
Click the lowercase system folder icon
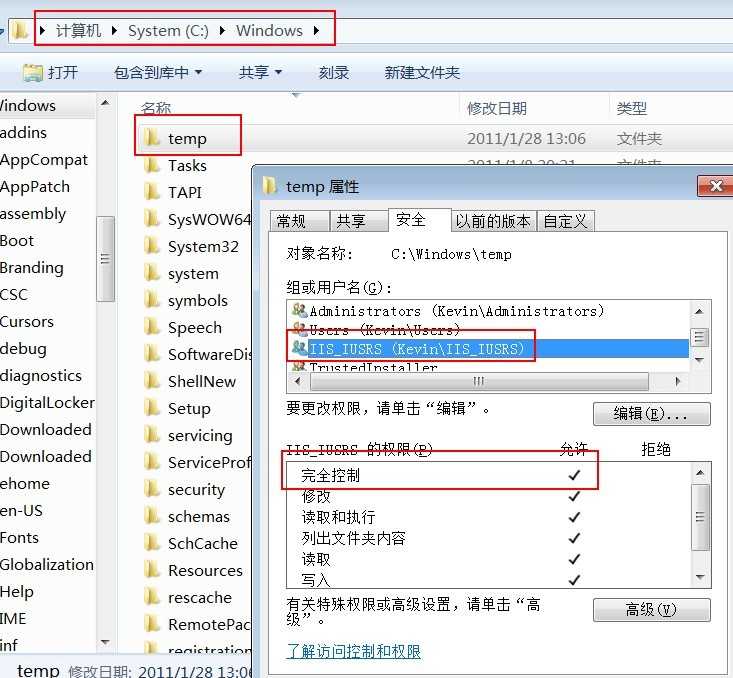click(x=152, y=273)
